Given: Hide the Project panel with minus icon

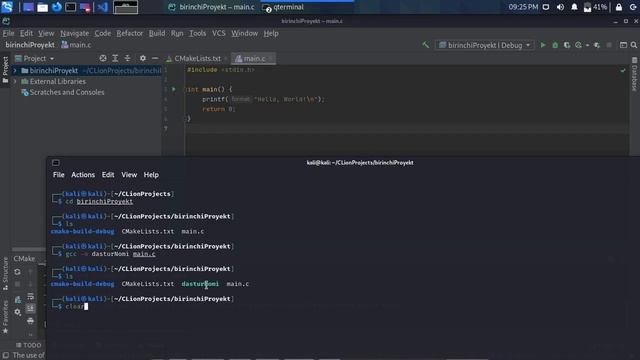Looking at the screenshot, I should click(x=155, y=58).
